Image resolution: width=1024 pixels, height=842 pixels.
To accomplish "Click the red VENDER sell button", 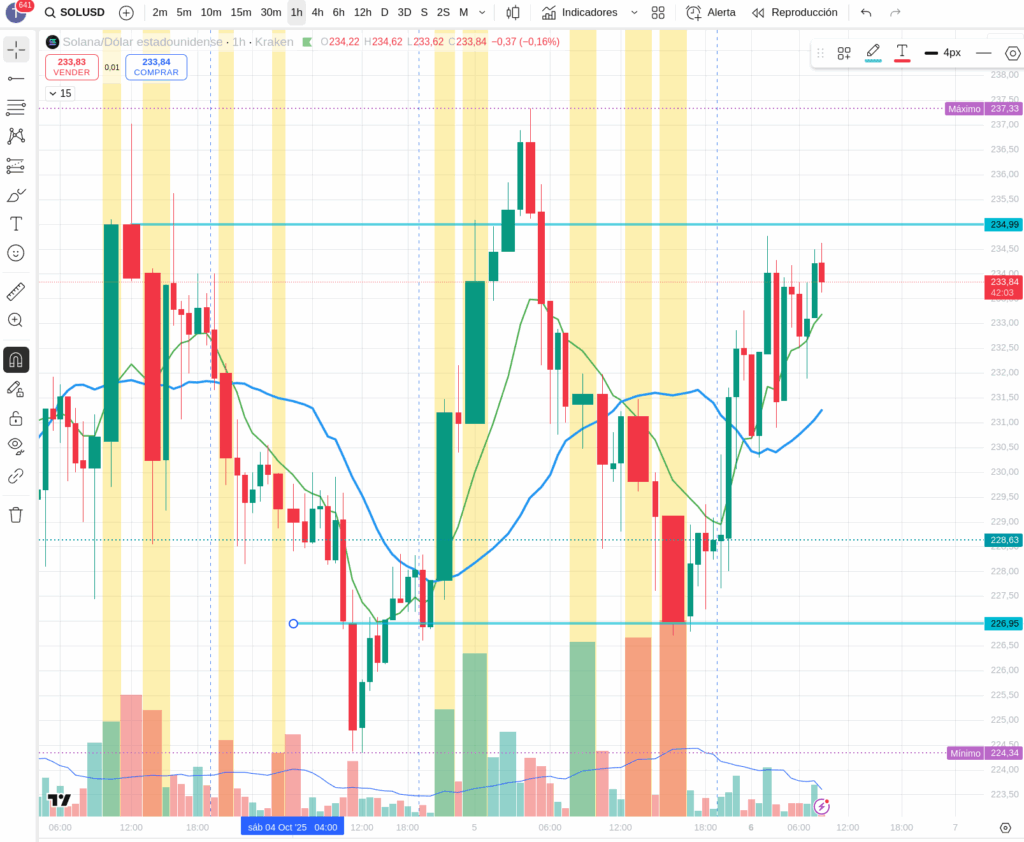I will point(71,67).
